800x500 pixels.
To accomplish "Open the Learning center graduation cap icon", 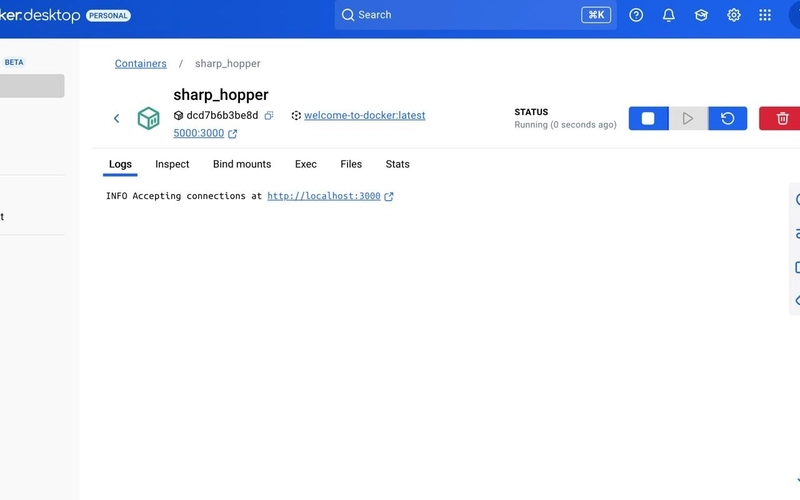I will click(x=701, y=15).
